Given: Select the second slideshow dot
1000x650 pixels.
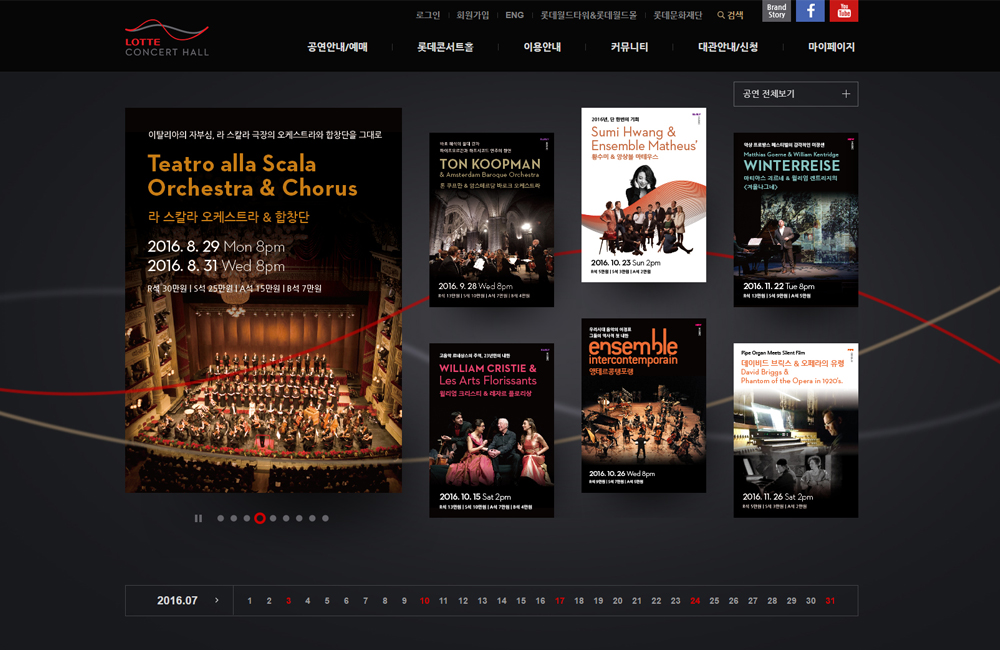Looking at the screenshot, I should coord(233,519).
